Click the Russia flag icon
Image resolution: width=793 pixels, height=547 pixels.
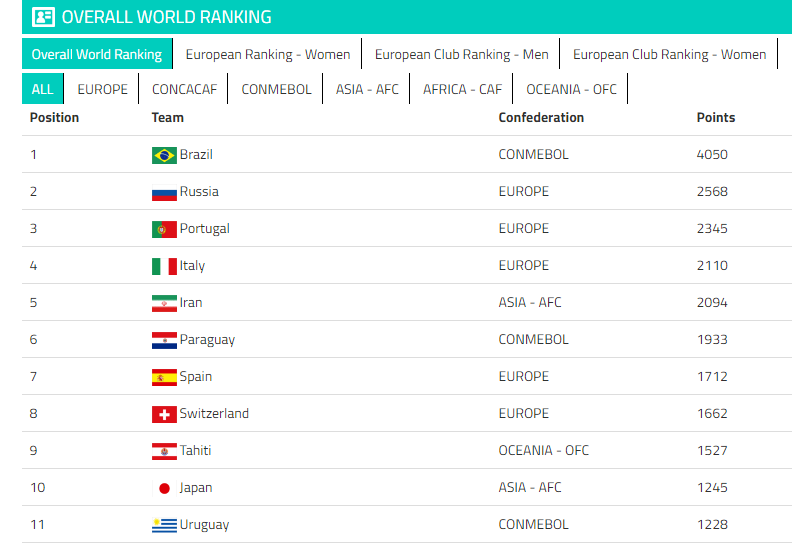pos(164,192)
